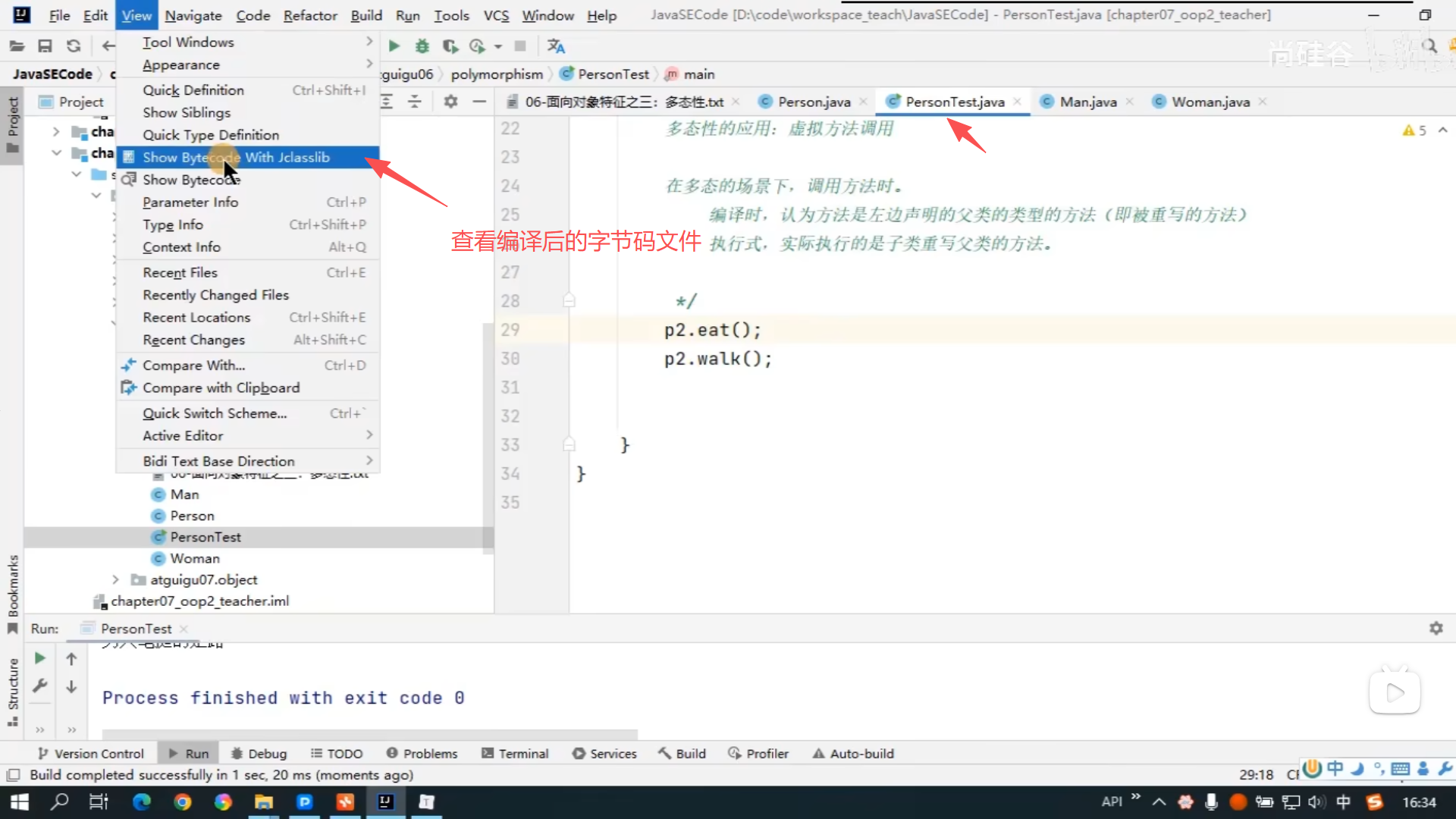Image resolution: width=1456 pixels, height=819 pixels.
Task: Toggle fold marker at line 33
Action: pyautogui.click(x=569, y=444)
